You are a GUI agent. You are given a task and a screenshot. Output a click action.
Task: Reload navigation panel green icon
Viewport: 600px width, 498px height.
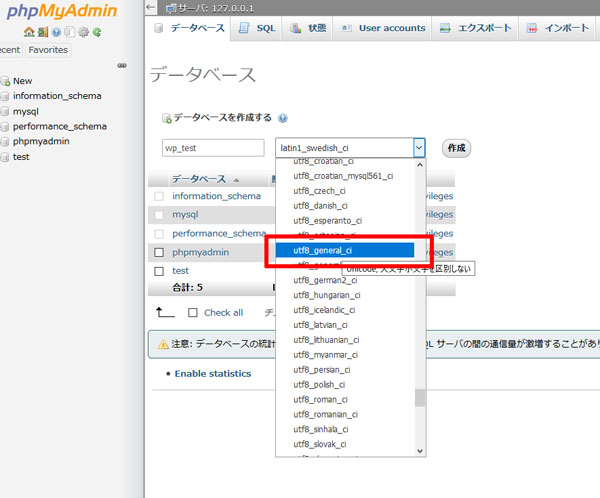point(97,32)
